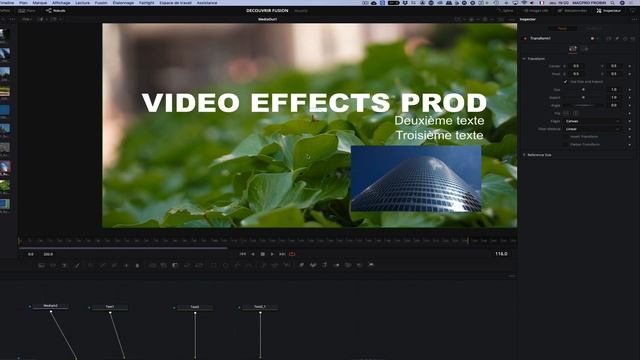The height and width of the screenshot is (360, 640).
Task: Open the Filter Method dropdown set to Linear
Action: pos(593,129)
